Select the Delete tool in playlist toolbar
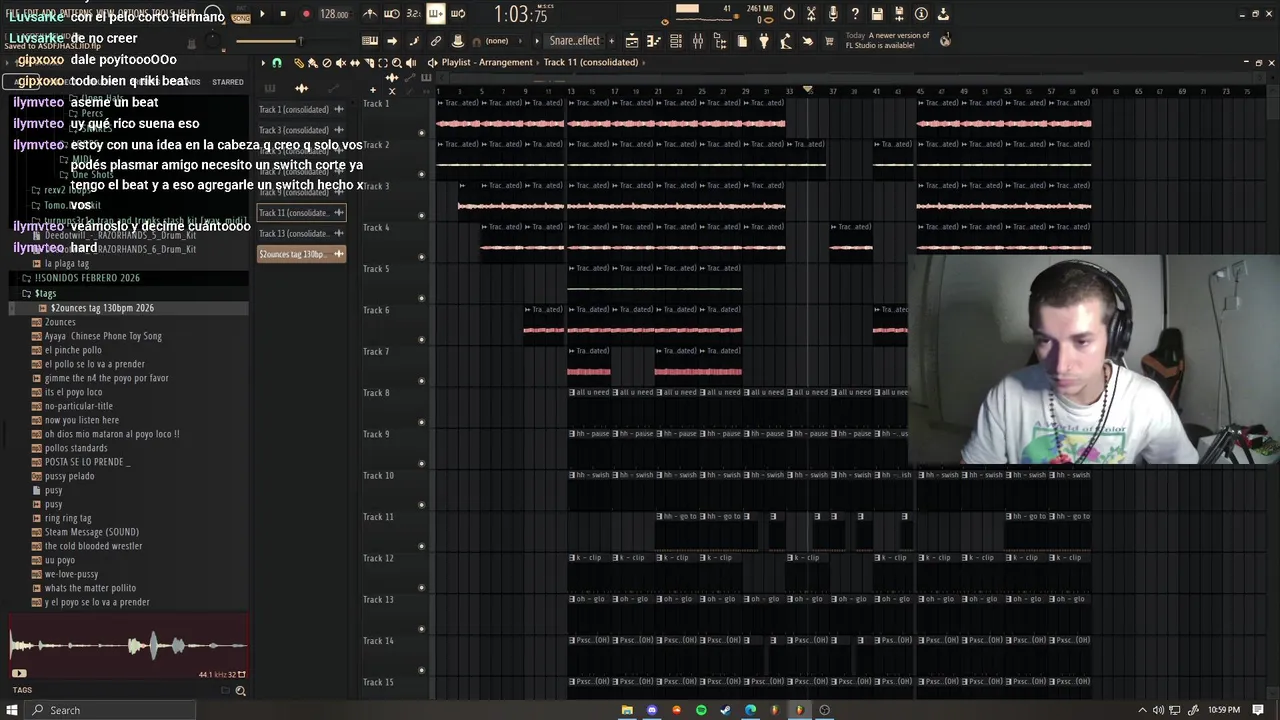Screen dimensions: 1280x720 326,63
